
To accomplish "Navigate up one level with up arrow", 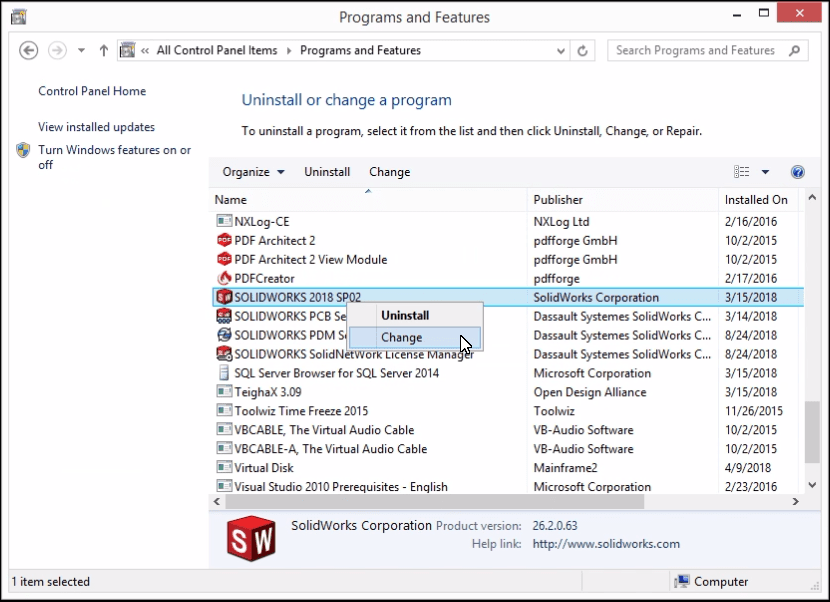I will coord(104,51).
